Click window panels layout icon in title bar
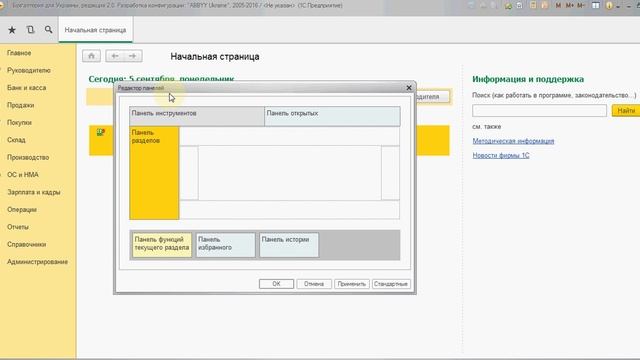Image resolution: width=640 pixels, height=360 pixels. [596, 6]
